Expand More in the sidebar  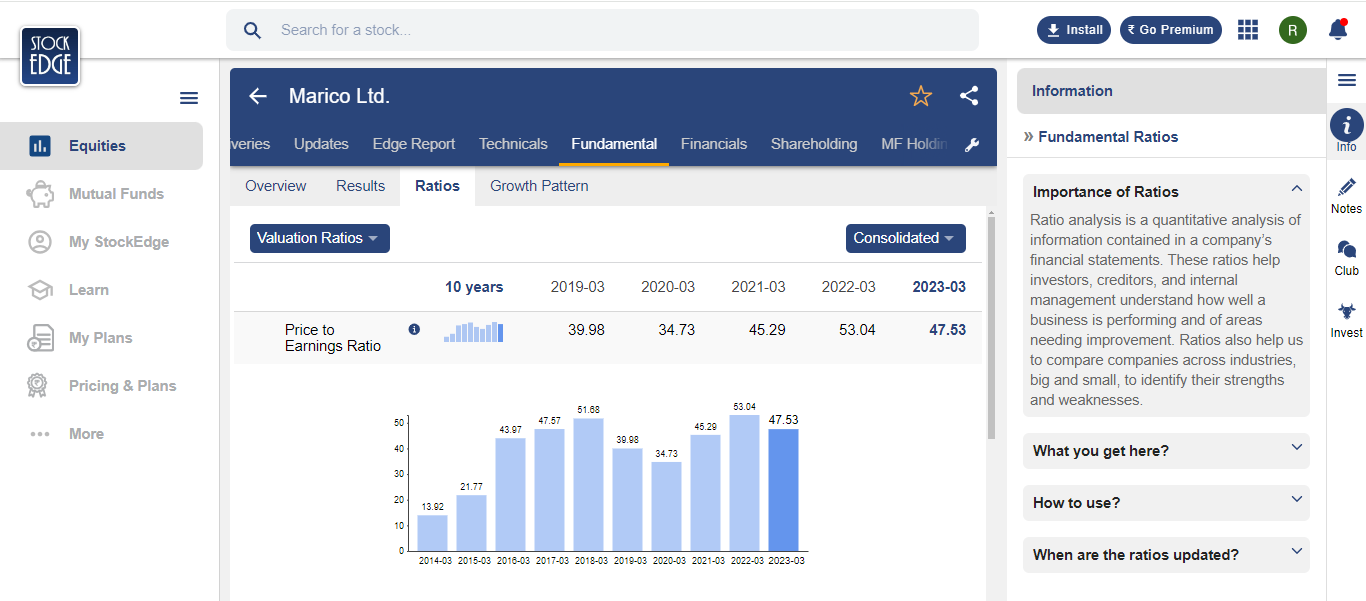point(101,434)
